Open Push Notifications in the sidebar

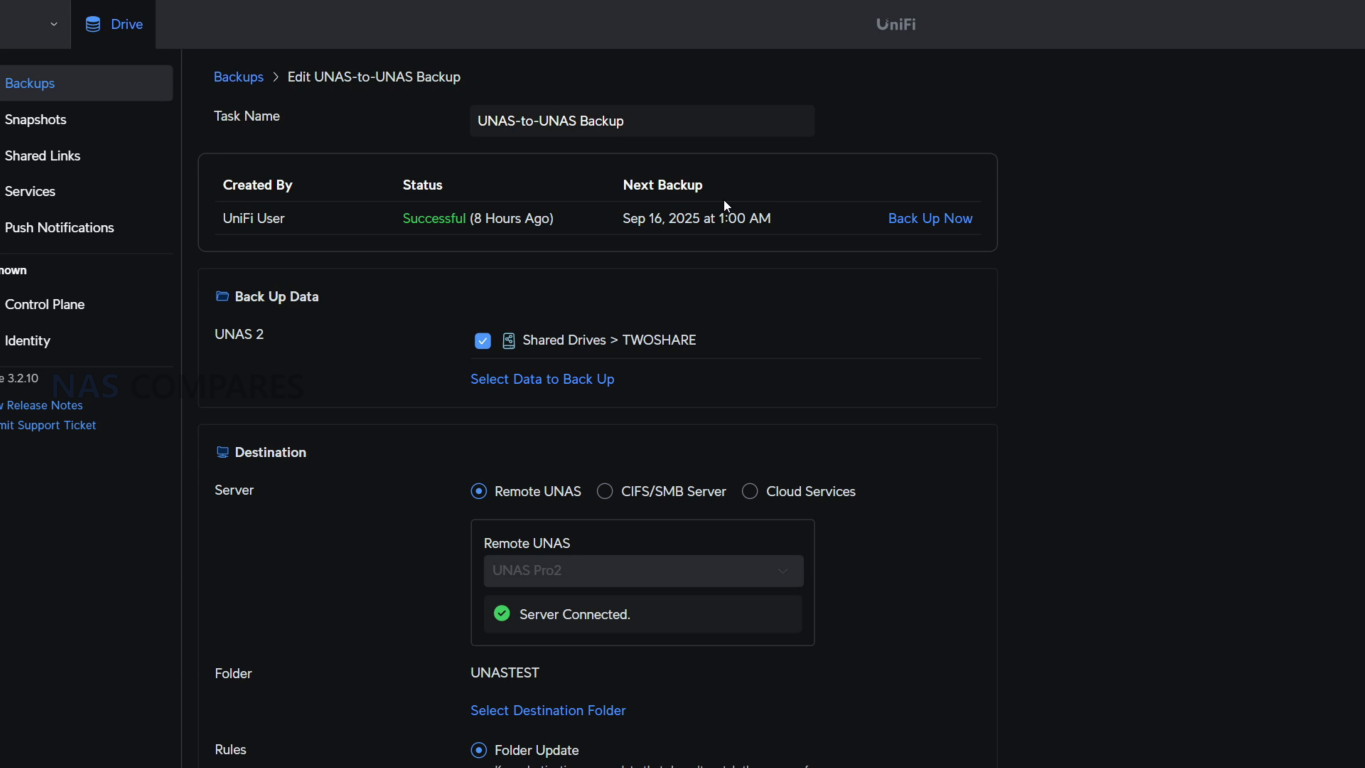coord(59,228)
